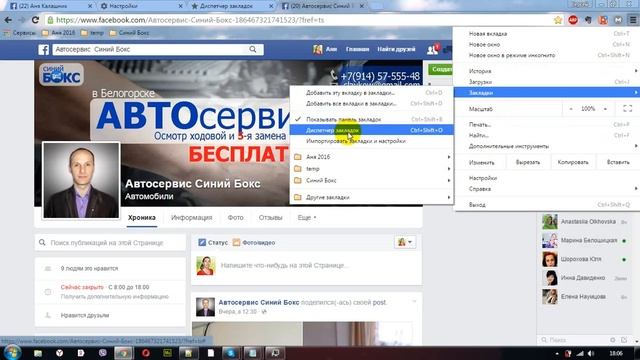
Task: Choose Новая вкладка in Chrome menu
Action: (x=547, y=34)
